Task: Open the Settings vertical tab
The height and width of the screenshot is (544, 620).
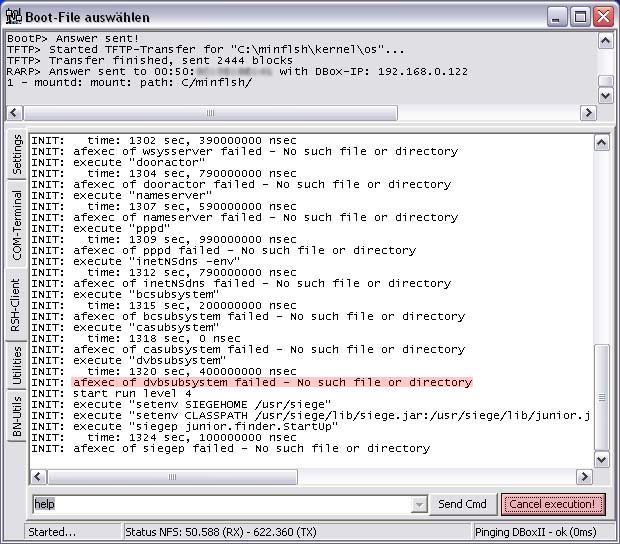Action: 17,154
